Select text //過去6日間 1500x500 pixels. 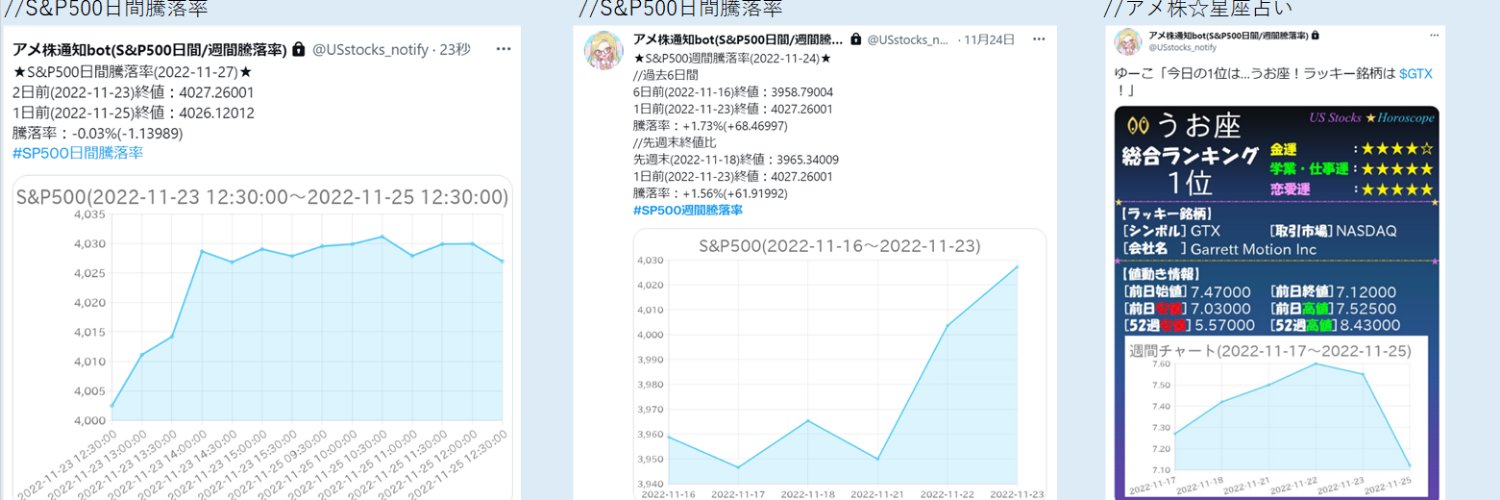click(x=665, y=76)
